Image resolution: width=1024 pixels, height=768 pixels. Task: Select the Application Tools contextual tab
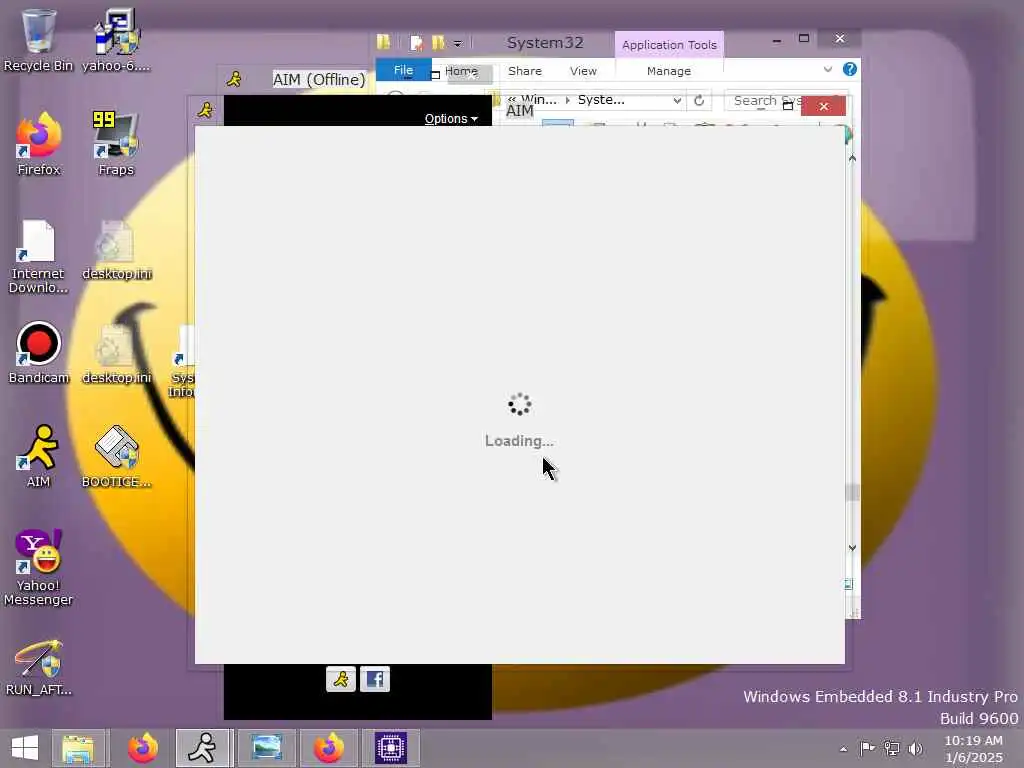point(669,44)
